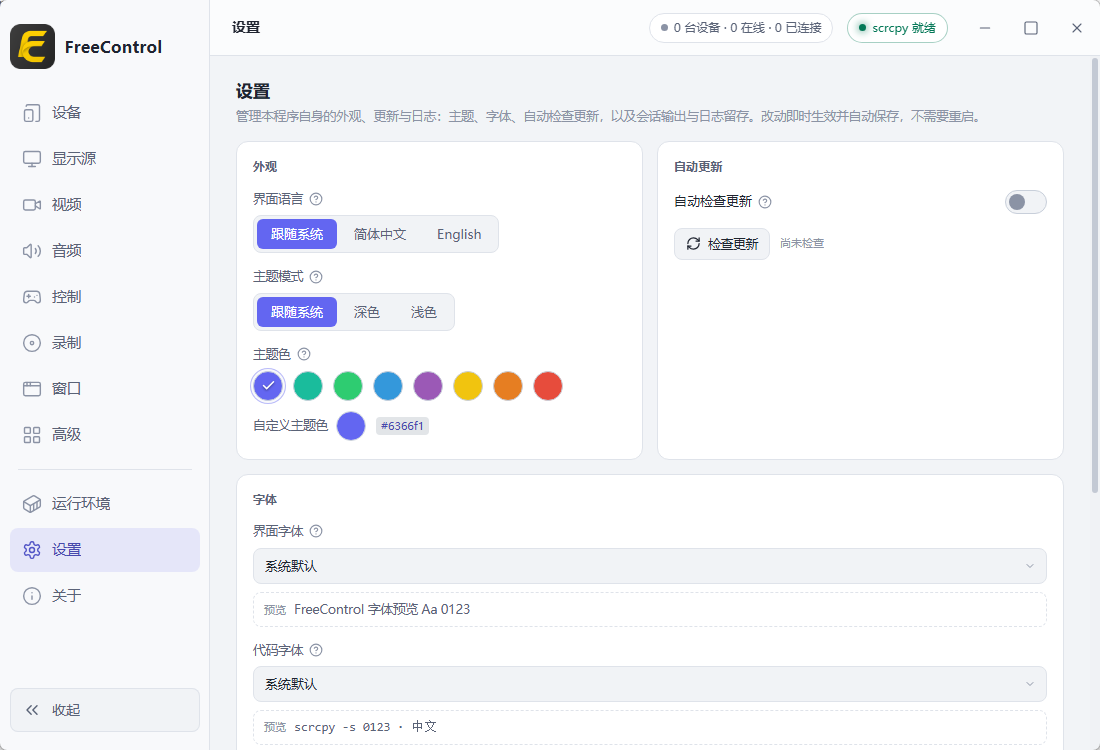Image resolution: width=1100 pixels, height=750 pixels.
Task: Click the 控制 gamepad icon
Action: [32, 297]
